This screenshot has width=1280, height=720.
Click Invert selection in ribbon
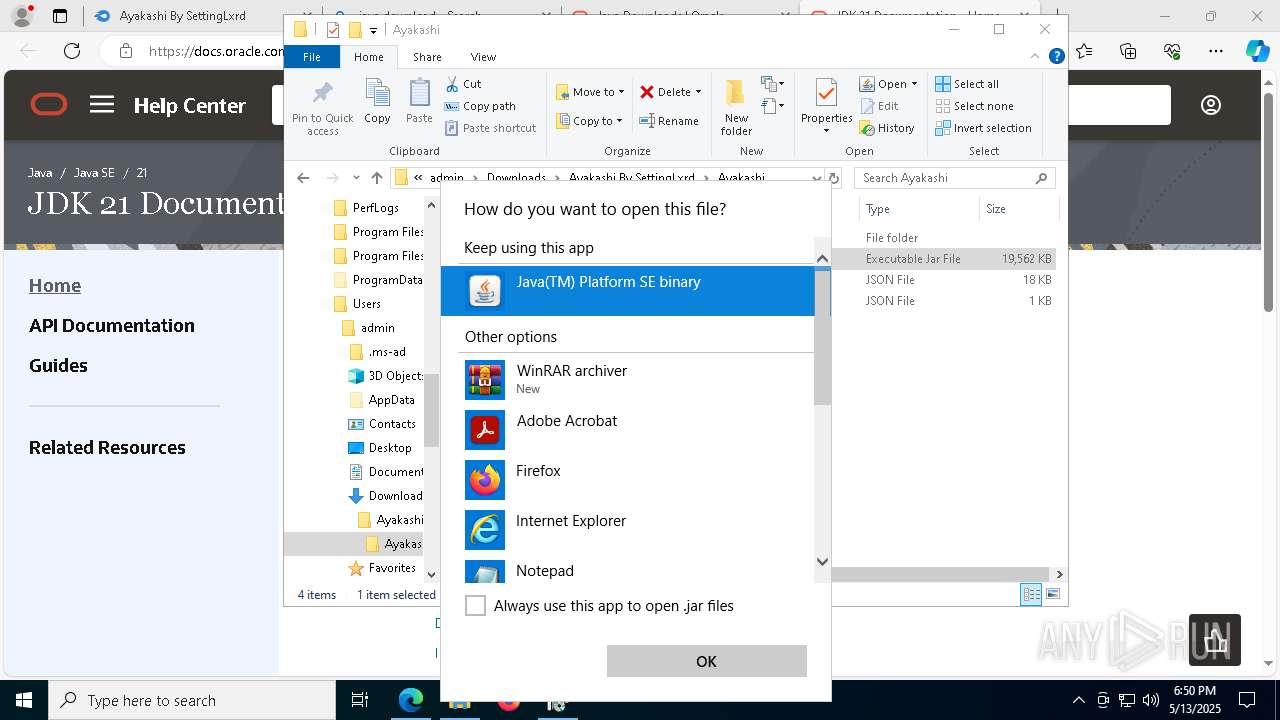[x=983, y=128]
